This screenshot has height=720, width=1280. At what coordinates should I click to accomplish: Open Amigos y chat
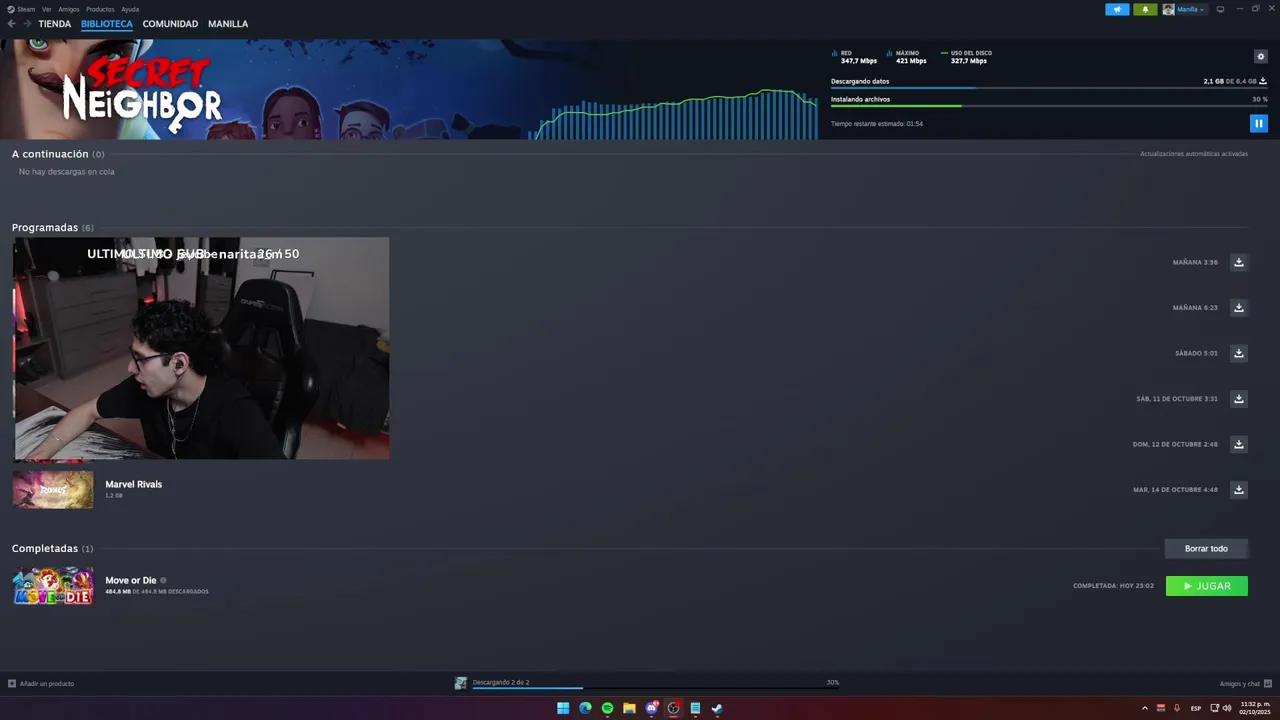[1246, 684]
